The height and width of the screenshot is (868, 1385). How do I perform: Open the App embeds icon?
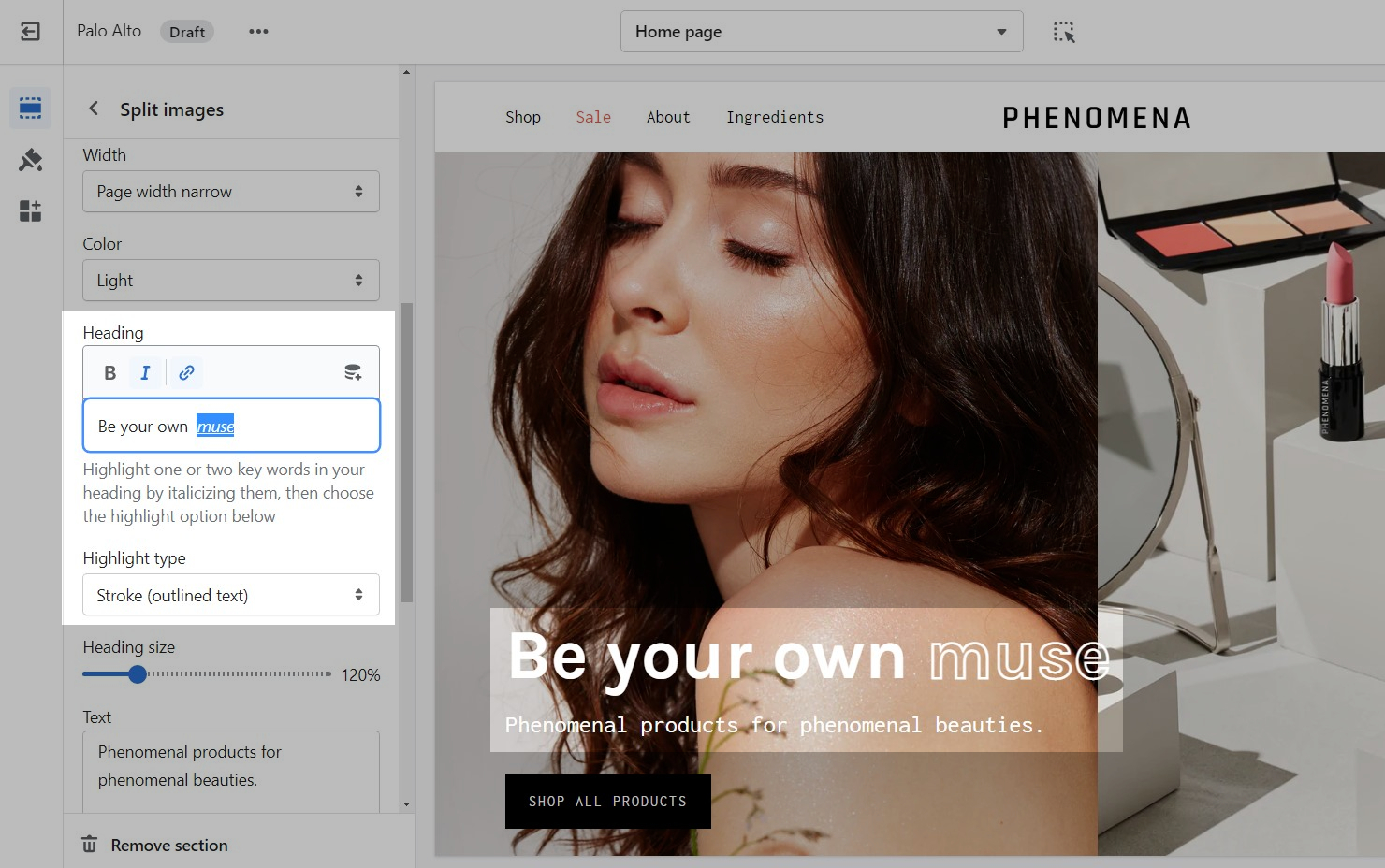tap(30, 210)
